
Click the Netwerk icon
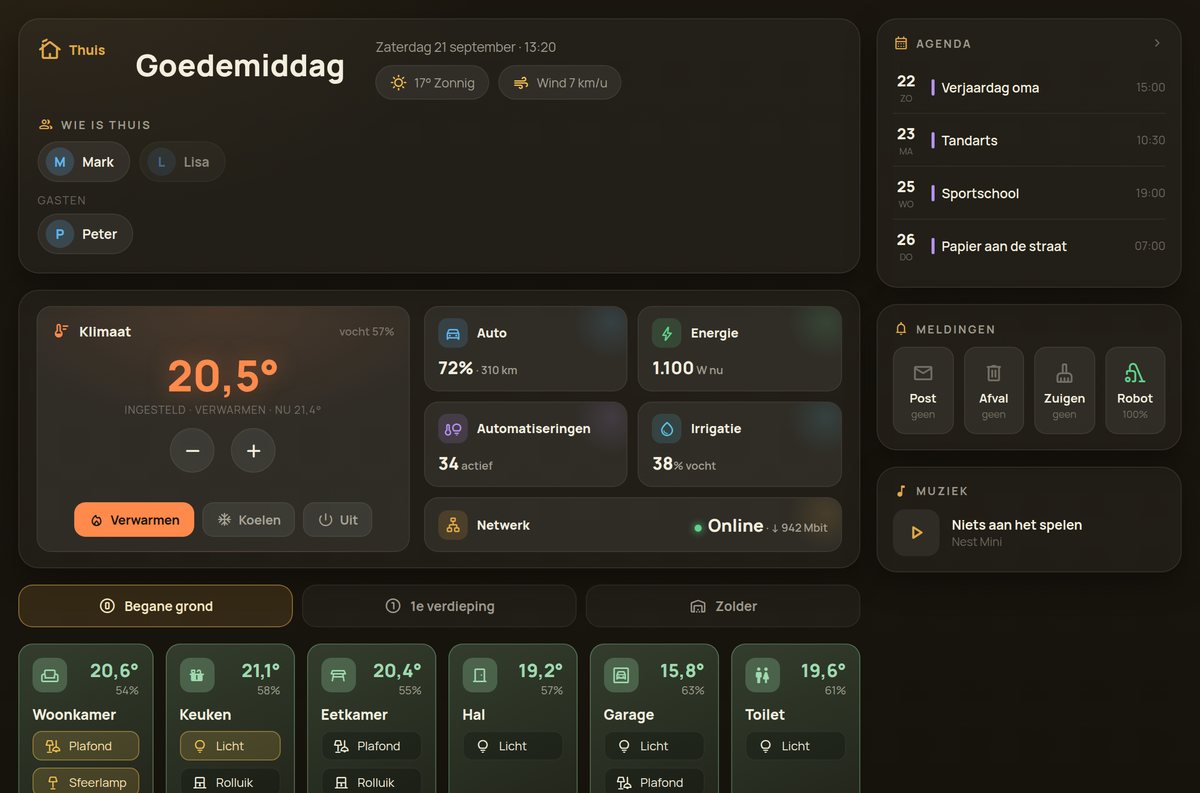(453, 525)
